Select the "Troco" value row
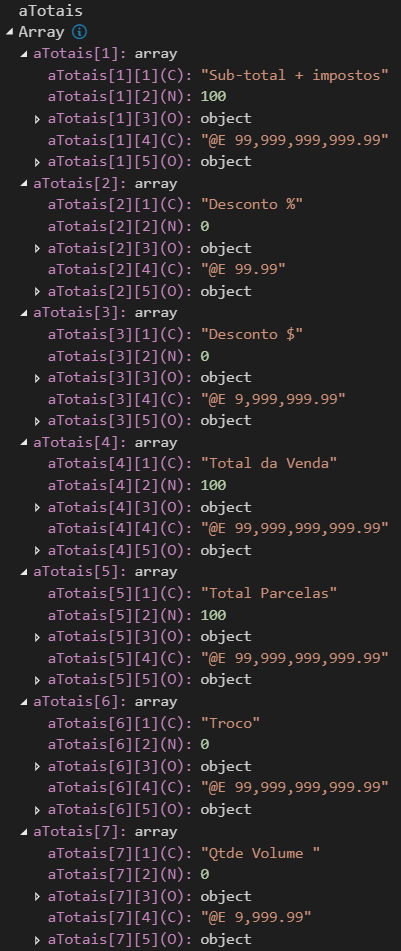 coord(154,723)
